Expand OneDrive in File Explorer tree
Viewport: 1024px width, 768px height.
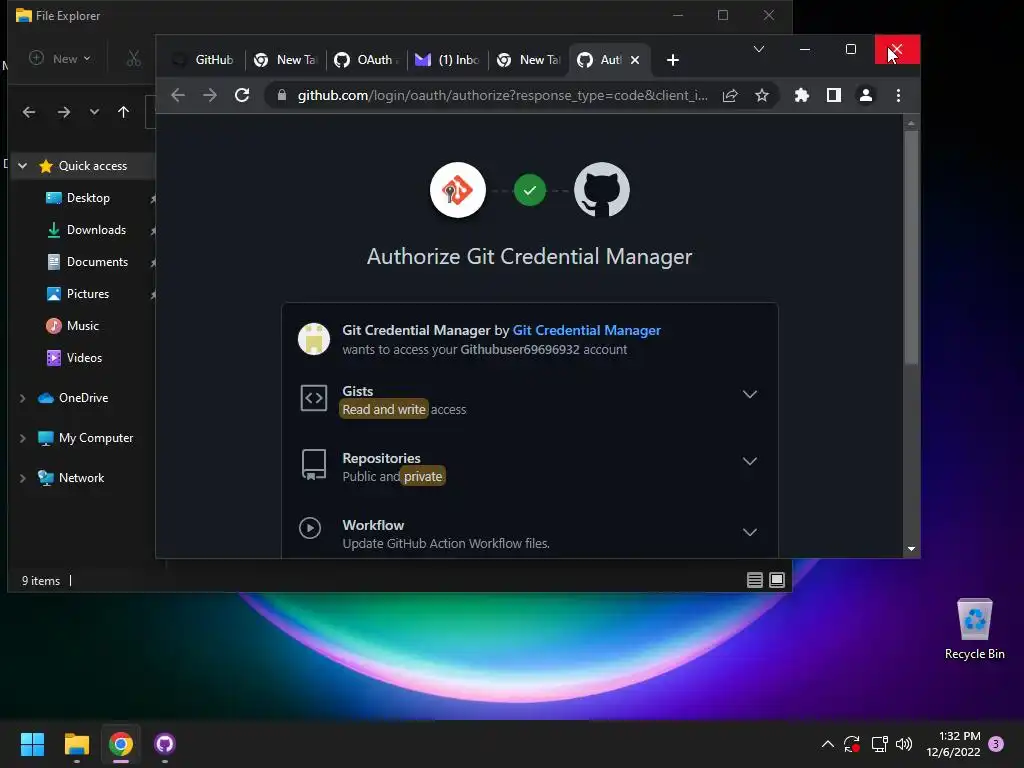[x=23, y=398]
